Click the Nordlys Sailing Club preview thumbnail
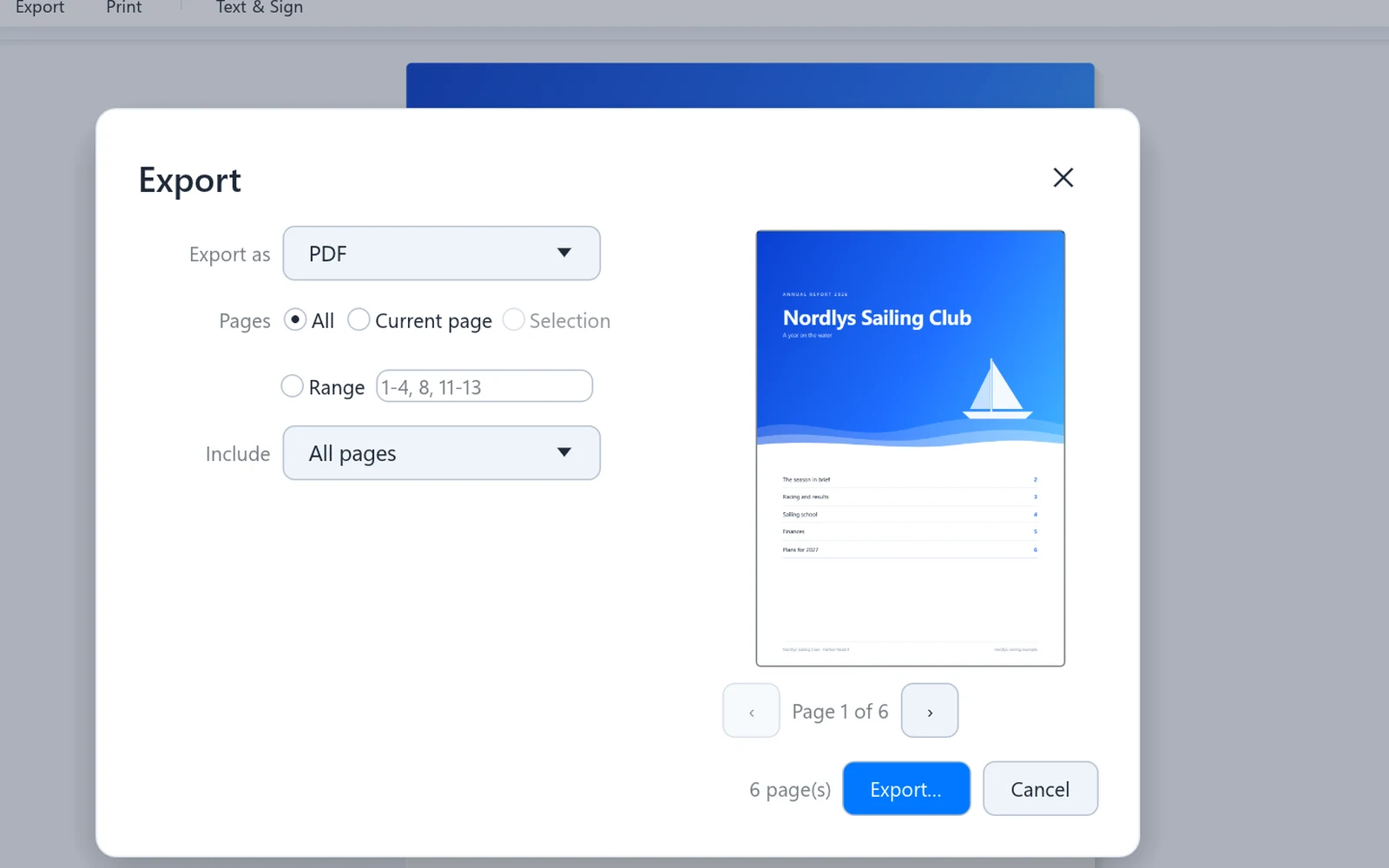 click(x=910, y=449)
